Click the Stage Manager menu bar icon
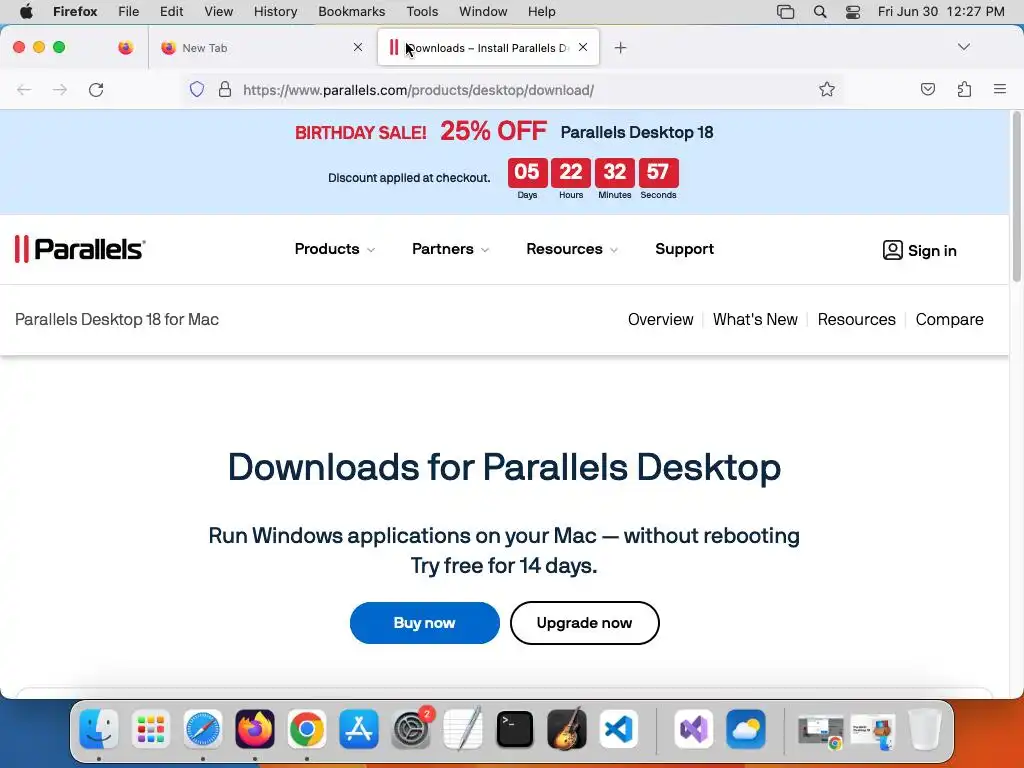Screen dimensions: 1024x768 (x=786, y=12)
